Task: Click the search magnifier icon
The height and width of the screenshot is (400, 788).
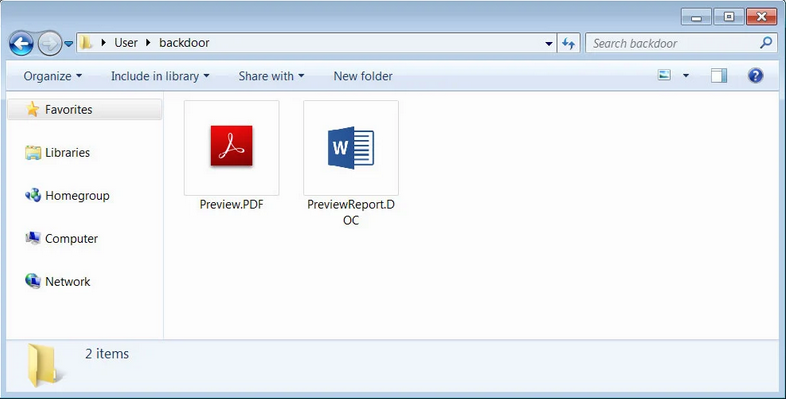Action: click(766, 44)
